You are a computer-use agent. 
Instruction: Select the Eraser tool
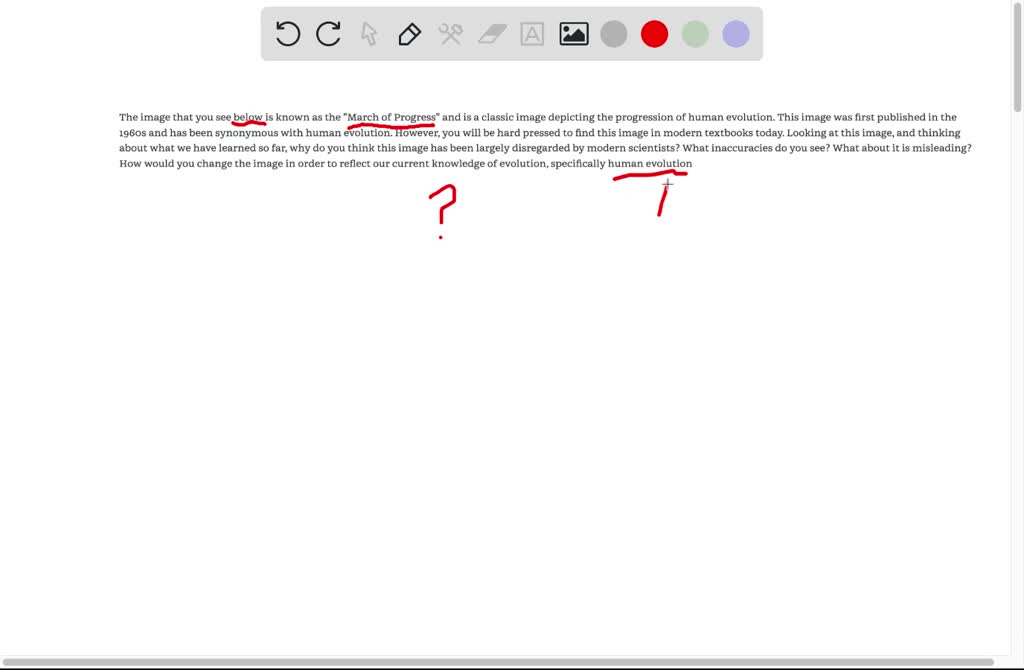click(x=490, y=34)
